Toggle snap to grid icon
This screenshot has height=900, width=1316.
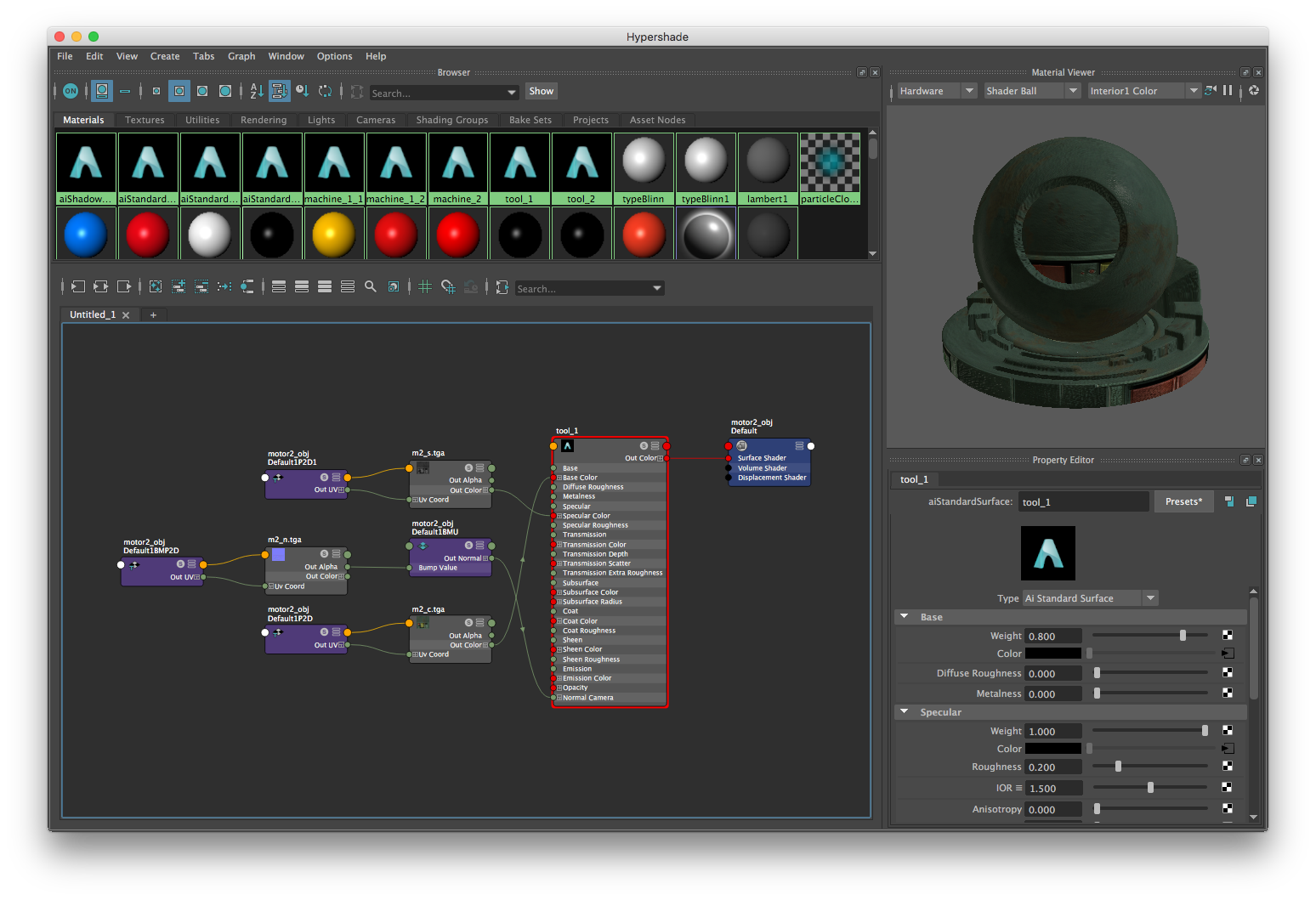[448, 287]
